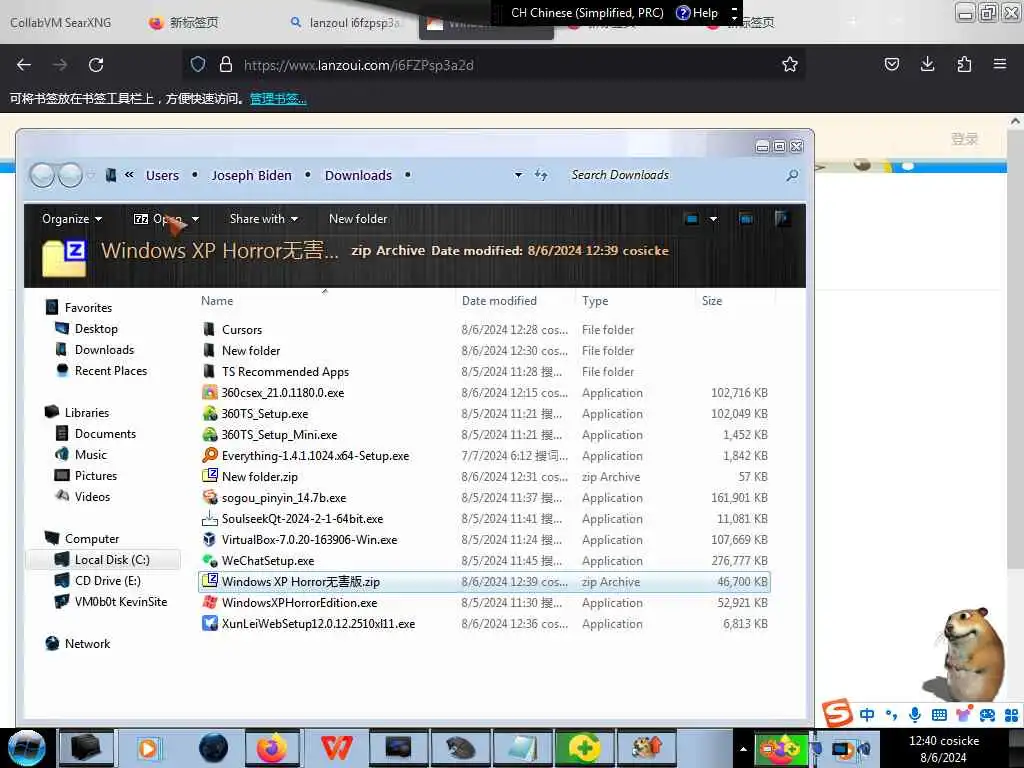
Task: Show hidden tray icons arrow
Action: (743, 748)
